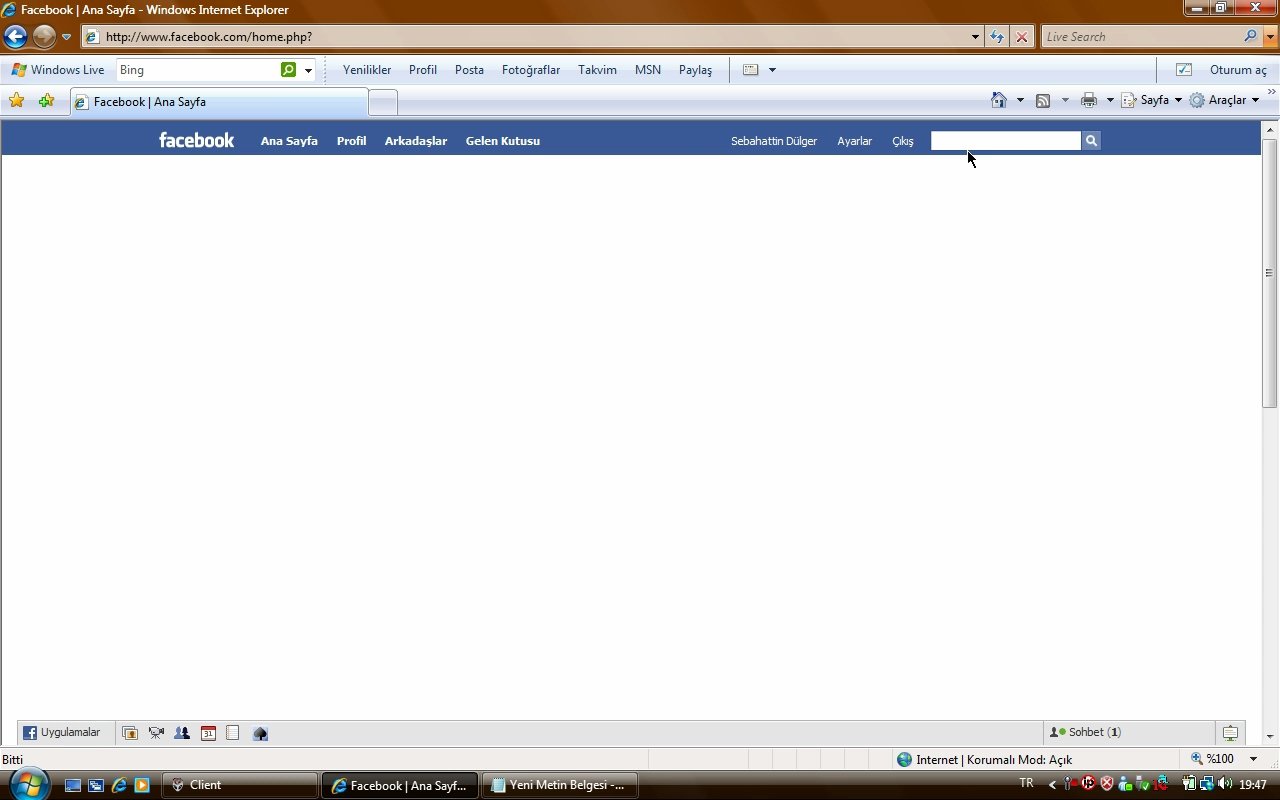The image size is (1280, 800).
Task: Open a new blank tab
Action: pyautogui.click(x=383, y=102)
